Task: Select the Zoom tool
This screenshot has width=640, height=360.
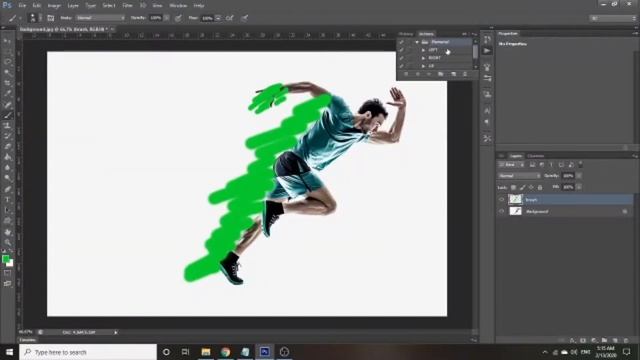Action: tap(7, 242)
